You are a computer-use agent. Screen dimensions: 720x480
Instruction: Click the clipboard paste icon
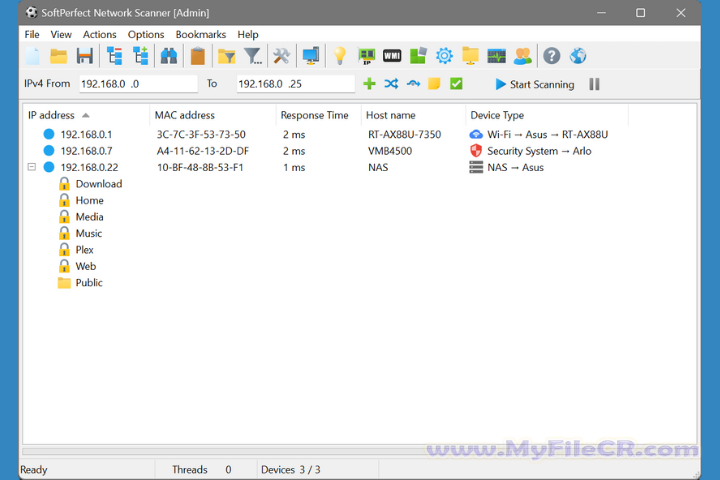click(198, 56)
